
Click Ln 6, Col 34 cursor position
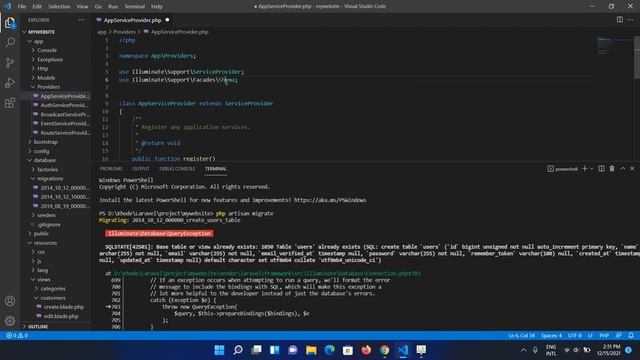tap(521, 336)
